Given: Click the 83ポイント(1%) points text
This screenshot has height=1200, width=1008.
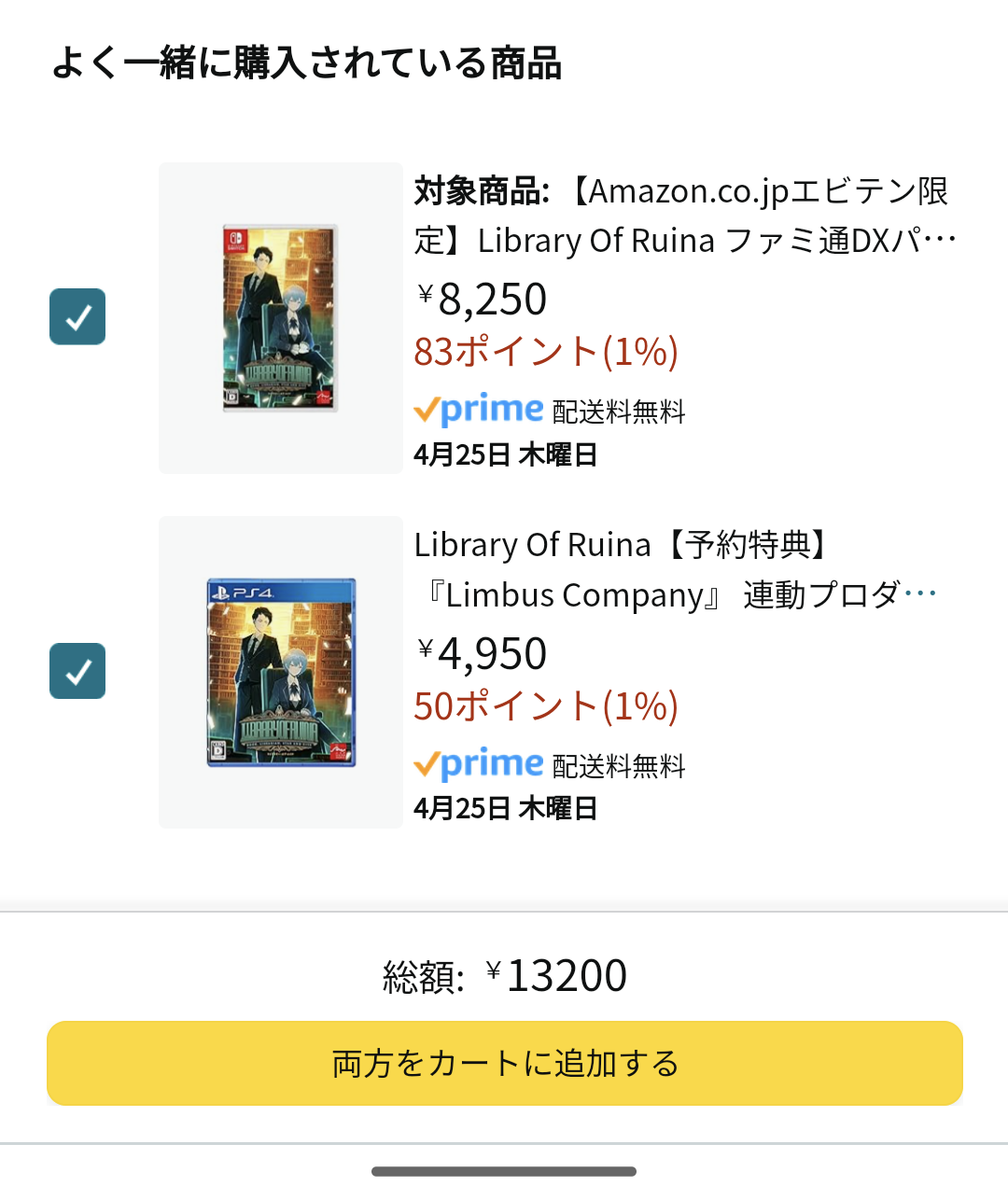Looking at the screenshot, I should (546, 352).
